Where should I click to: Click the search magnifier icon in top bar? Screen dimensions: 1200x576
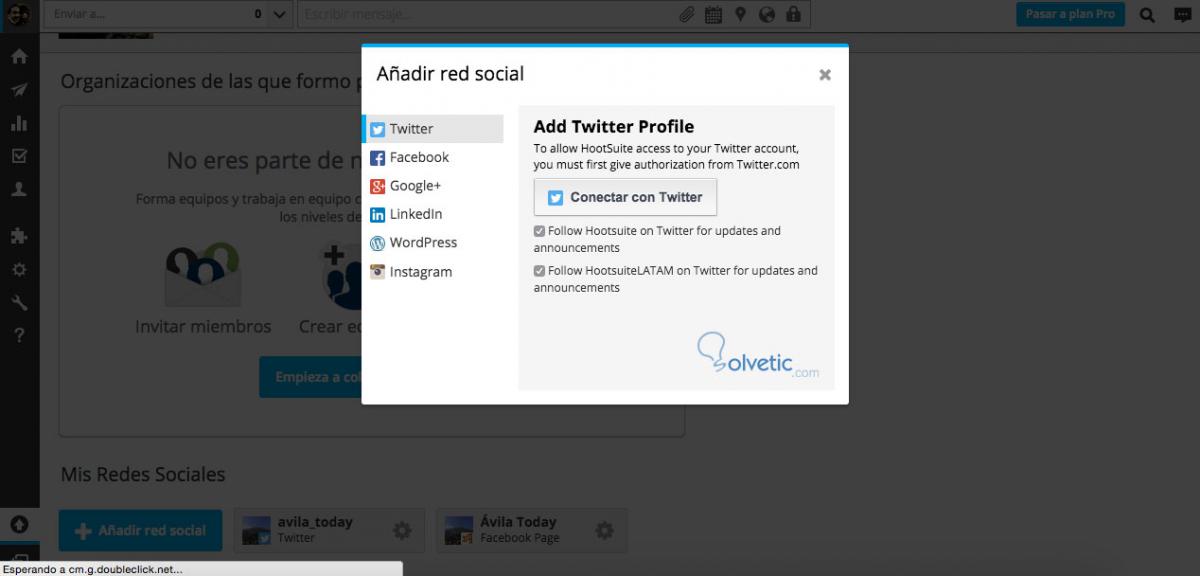[1147, 15]
